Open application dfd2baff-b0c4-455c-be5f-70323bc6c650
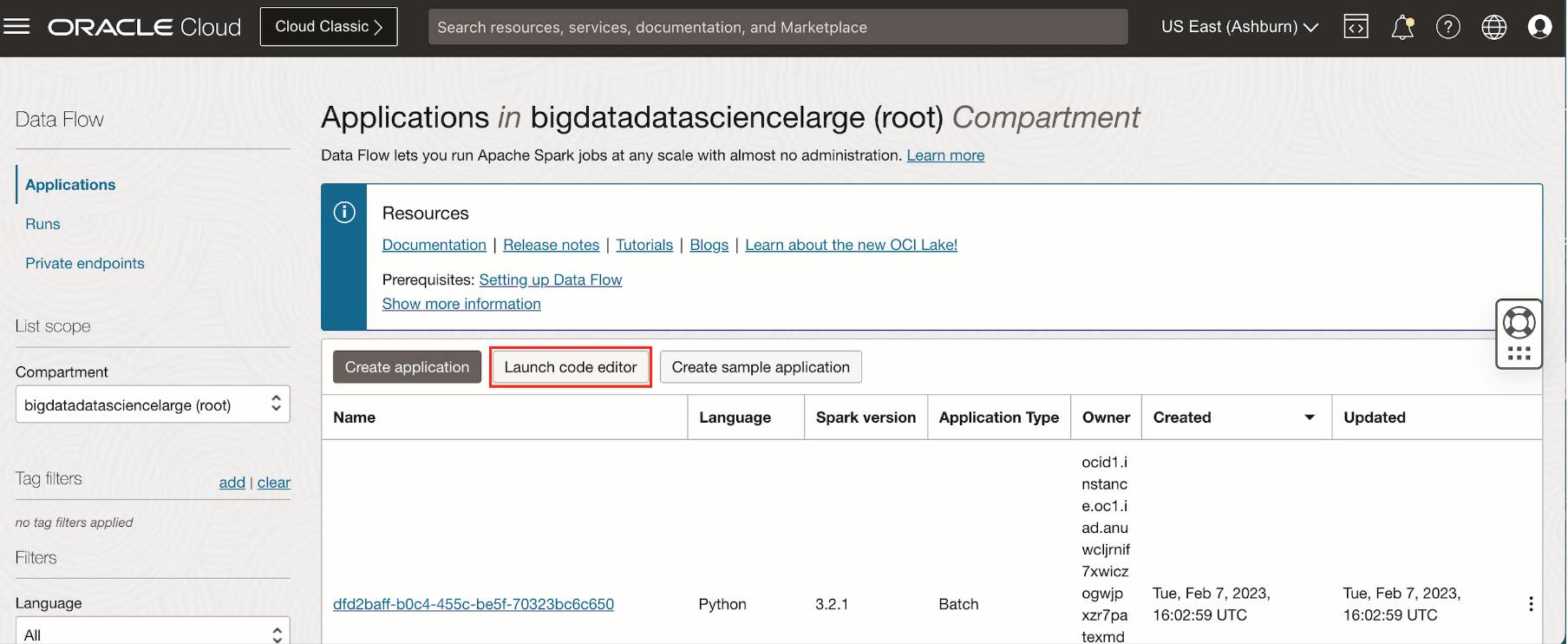This screenshot has width=1568, height=644. 474,604
